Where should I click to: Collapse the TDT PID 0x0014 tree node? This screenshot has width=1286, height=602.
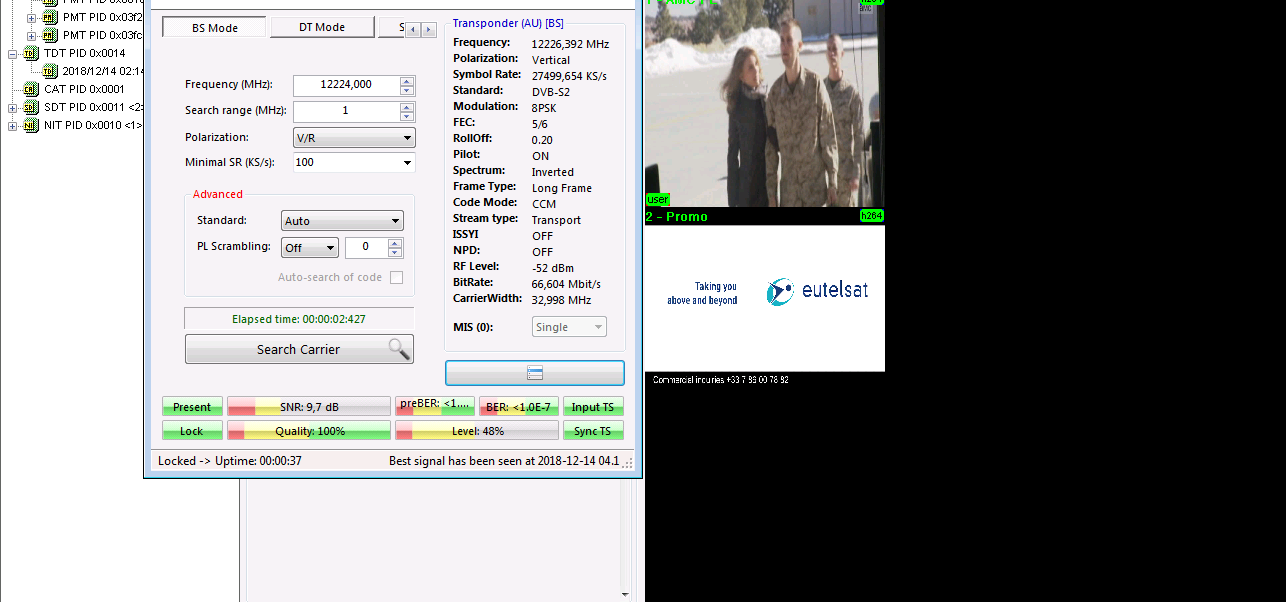pos(13,54)
